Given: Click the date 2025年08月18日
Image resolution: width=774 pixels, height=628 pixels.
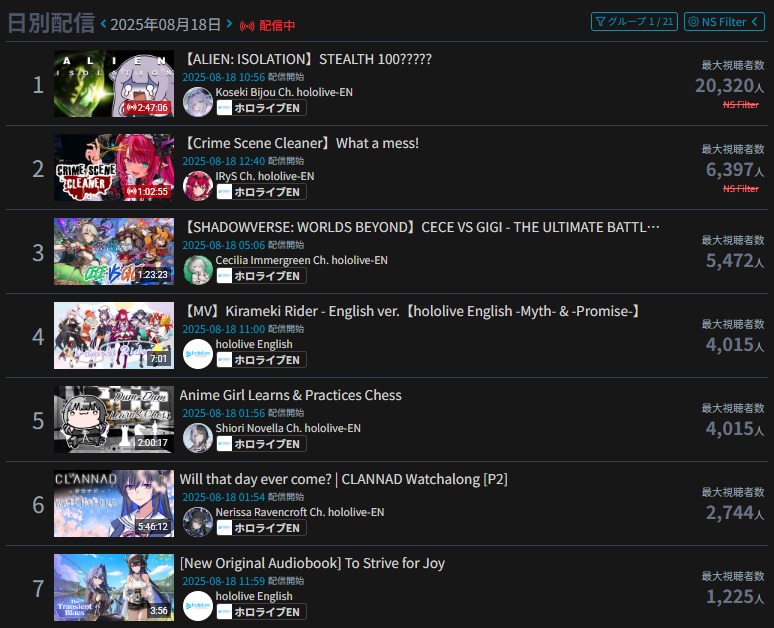Looking at the screenshot, I should coord(165,24).
